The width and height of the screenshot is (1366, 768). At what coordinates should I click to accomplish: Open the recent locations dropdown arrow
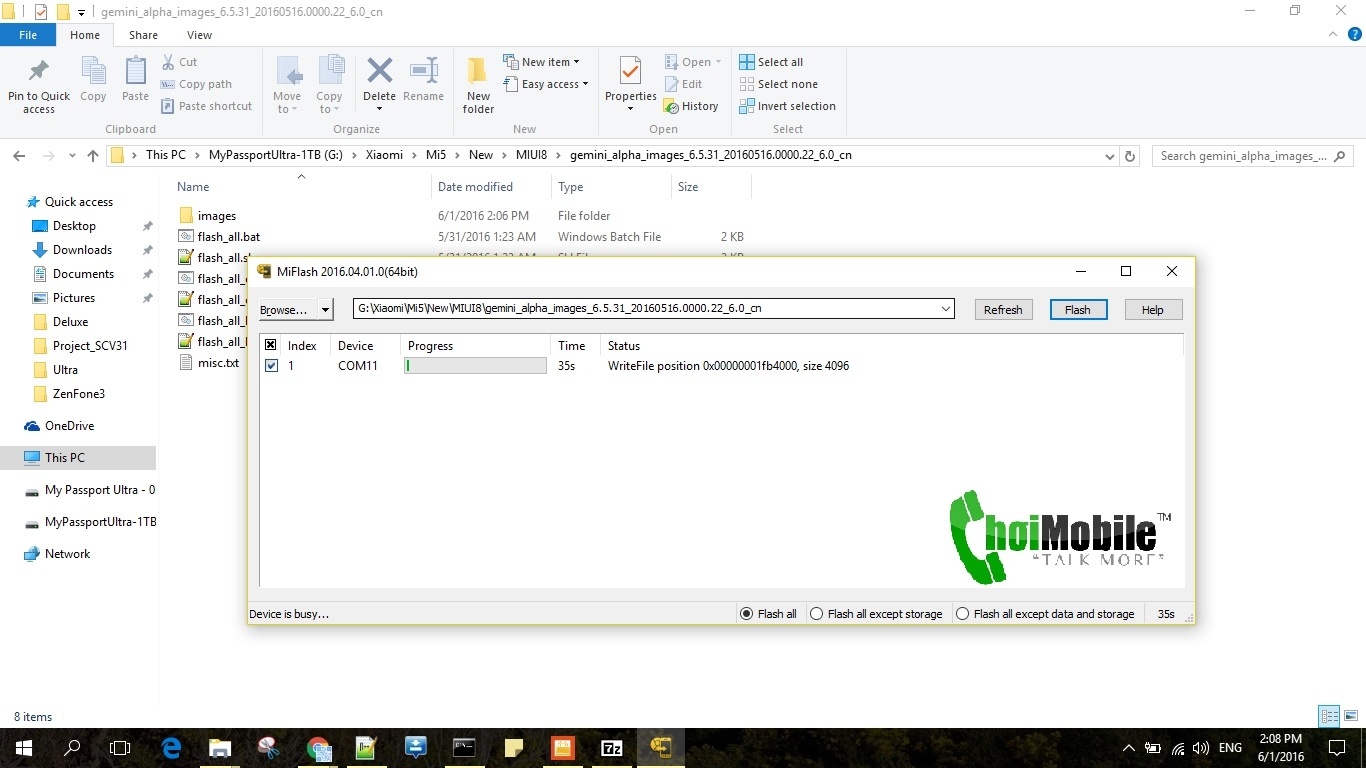(71, 156)
